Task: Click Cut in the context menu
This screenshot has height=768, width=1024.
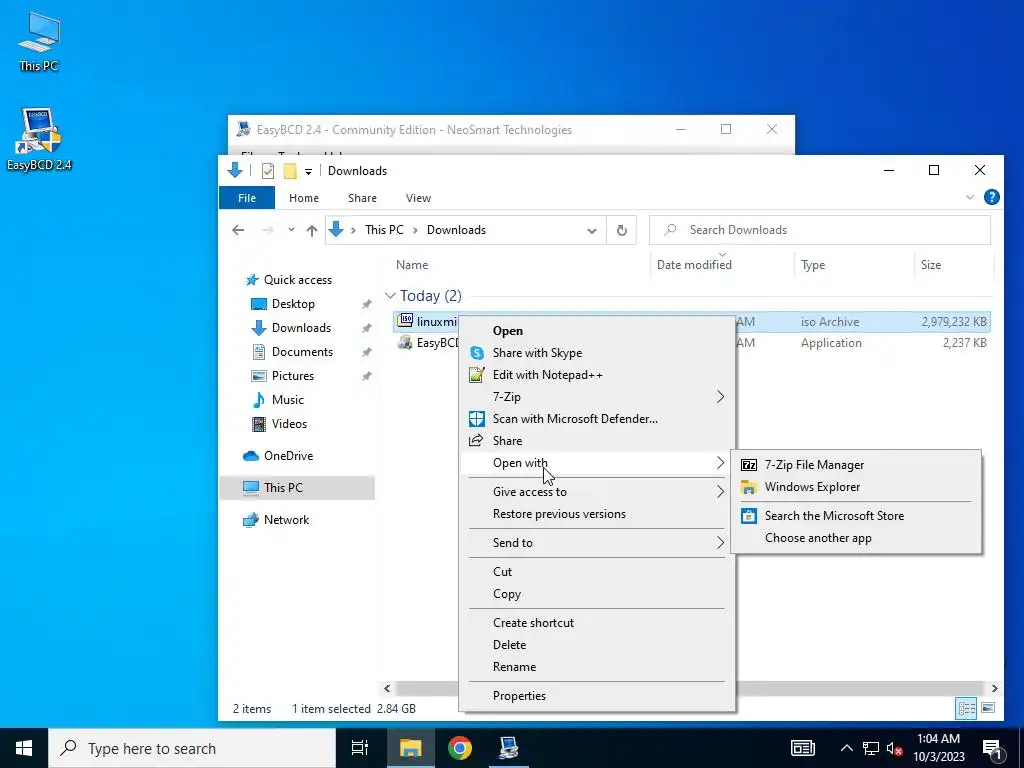Action: tap(597, 572)
